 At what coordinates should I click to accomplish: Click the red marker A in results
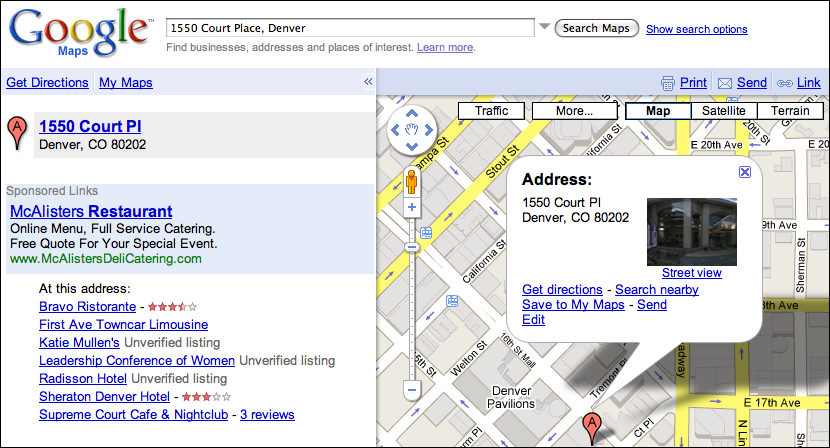[x=16, y=131]
